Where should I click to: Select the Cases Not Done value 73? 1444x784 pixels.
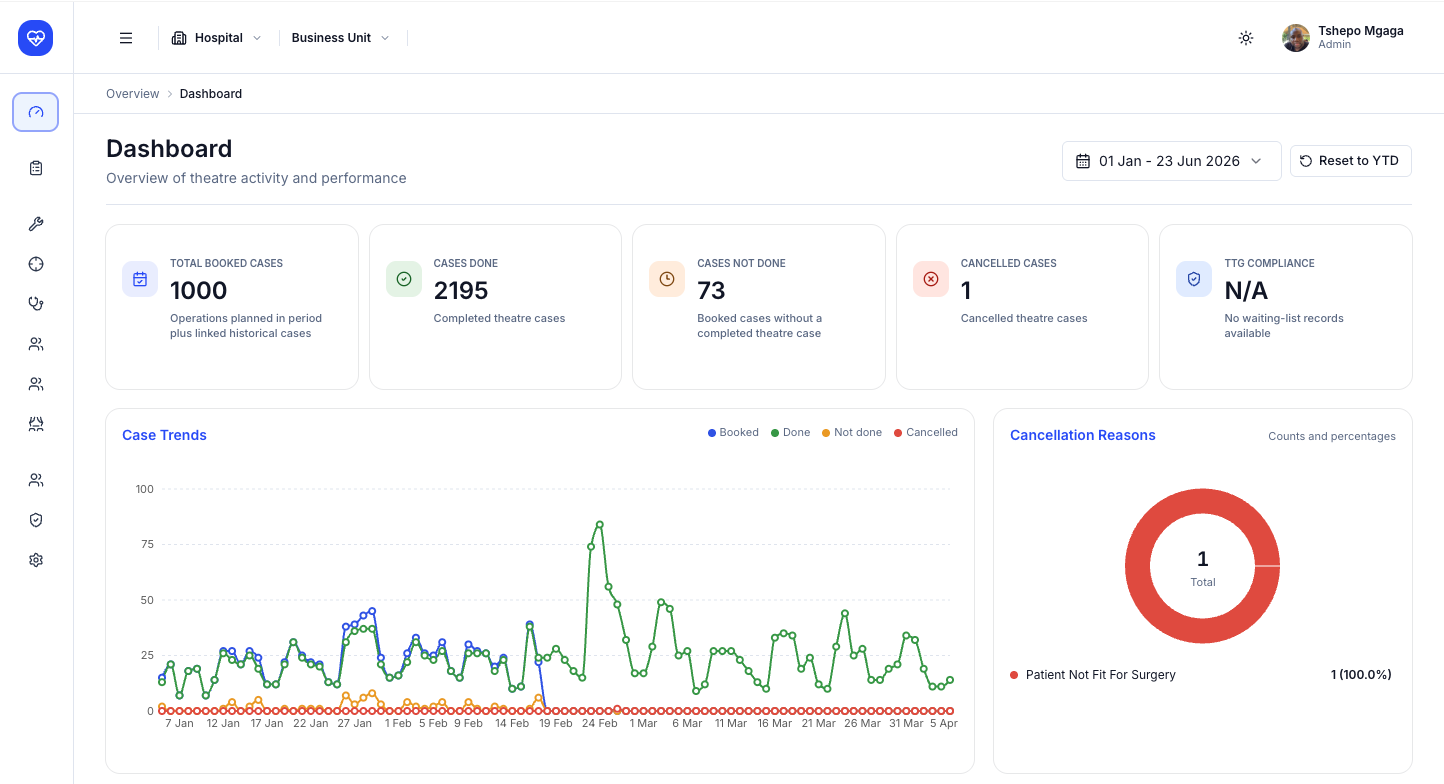[x=711, y=291]
